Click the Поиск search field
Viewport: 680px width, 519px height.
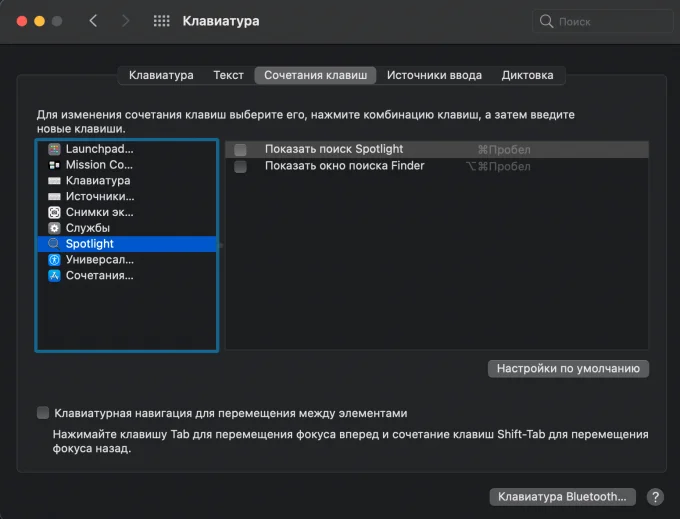point(602,21)
